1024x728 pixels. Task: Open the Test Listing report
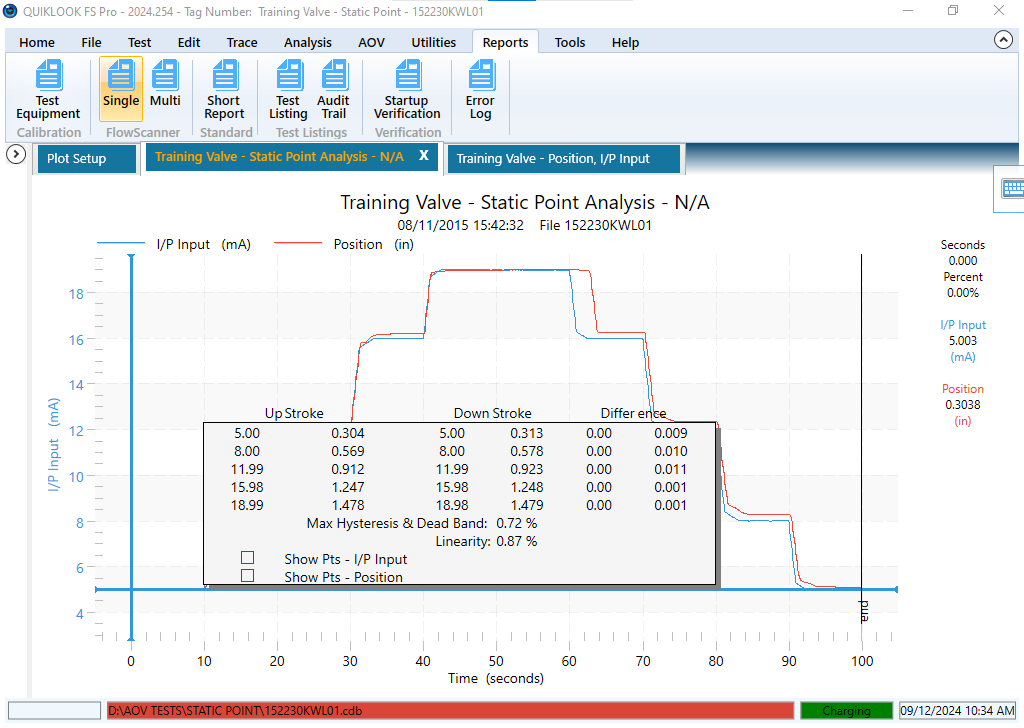click(x=288, y=89)
